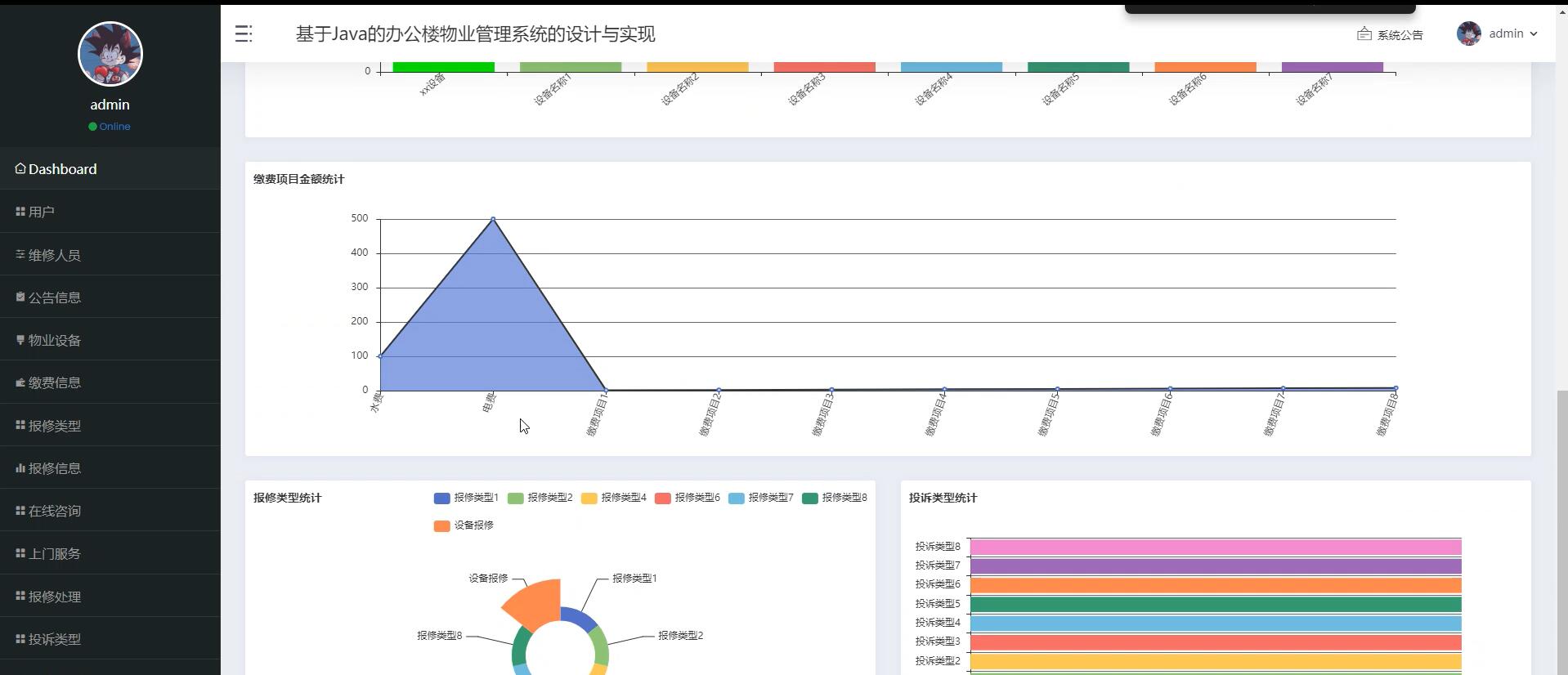
Task: Toggle 报修类型6 legend entry
Action: 688,498
